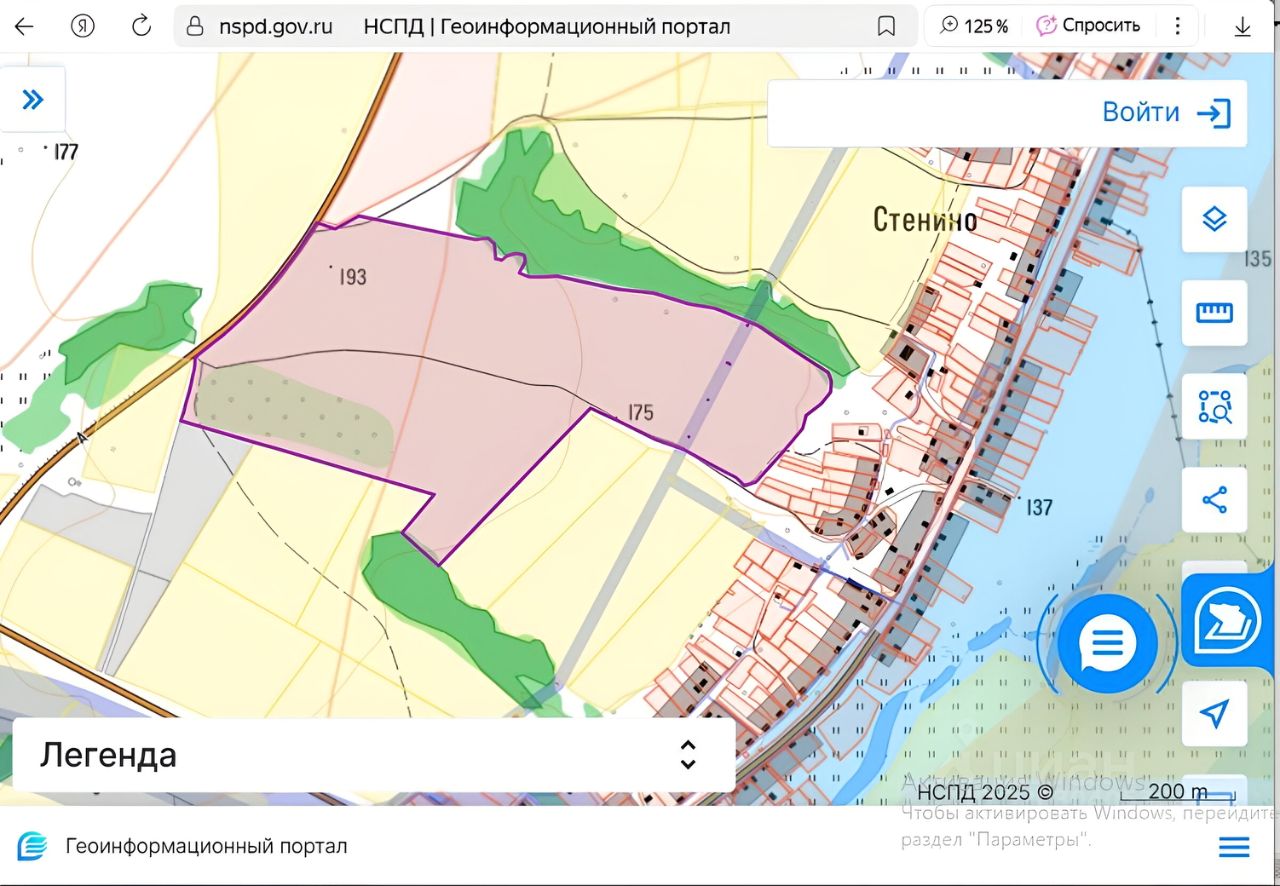Click map elevation label 175
This screenshot has height=886, width=1280.
click(640, 412)
